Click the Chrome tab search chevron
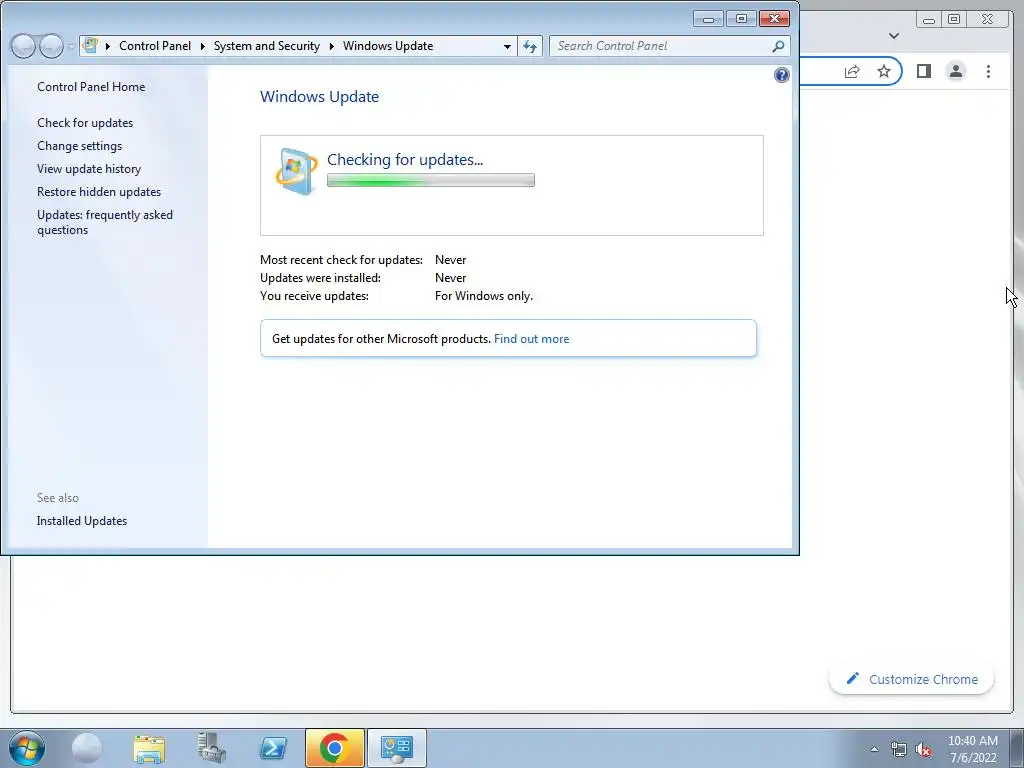The height and width of the screenshot is (768, 1024). tap(894, 36)
